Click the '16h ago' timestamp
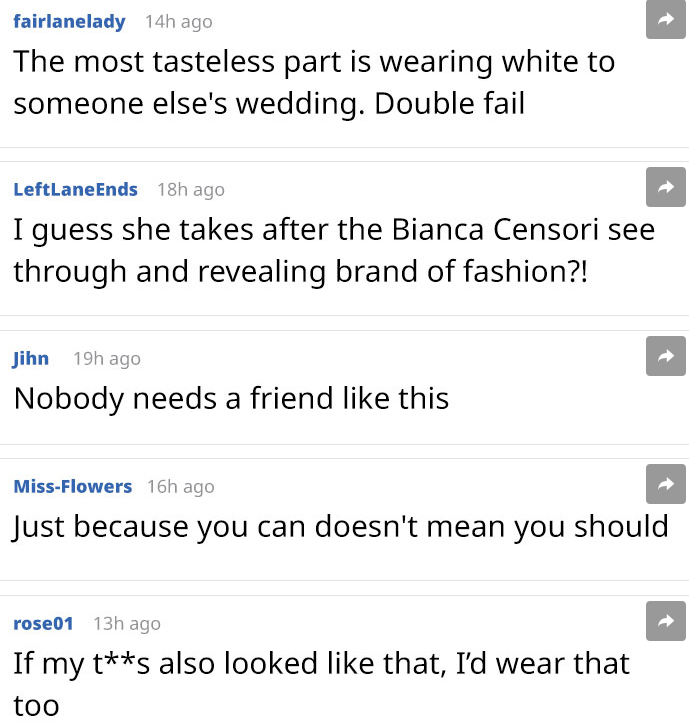 tap(180, 486)
